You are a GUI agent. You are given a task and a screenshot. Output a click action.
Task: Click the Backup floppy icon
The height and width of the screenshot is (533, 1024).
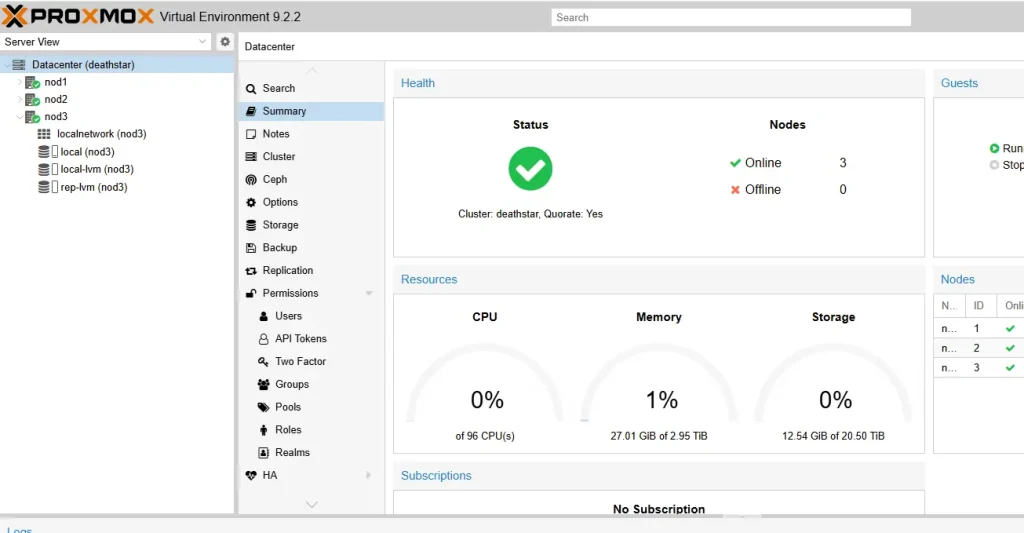[x=251, y=248]
